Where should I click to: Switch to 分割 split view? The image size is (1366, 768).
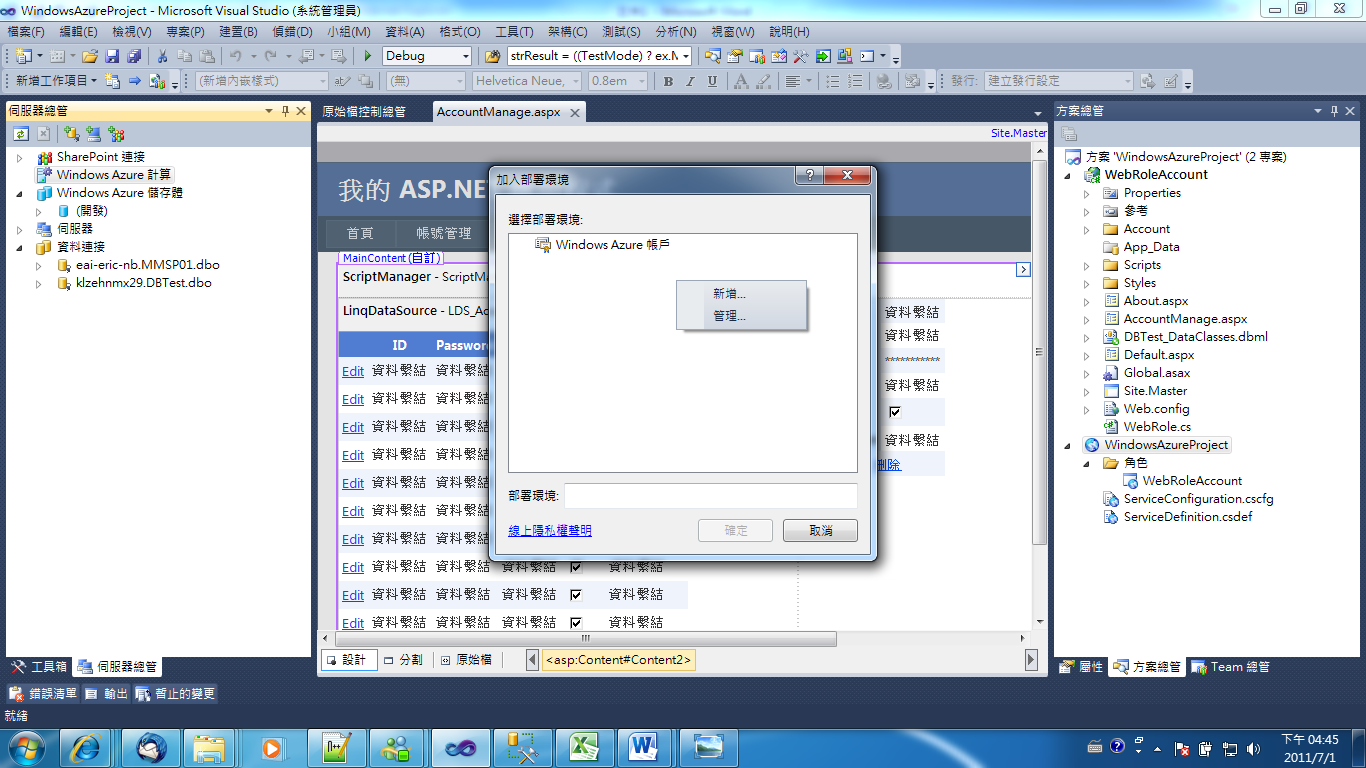coord(403,660)
